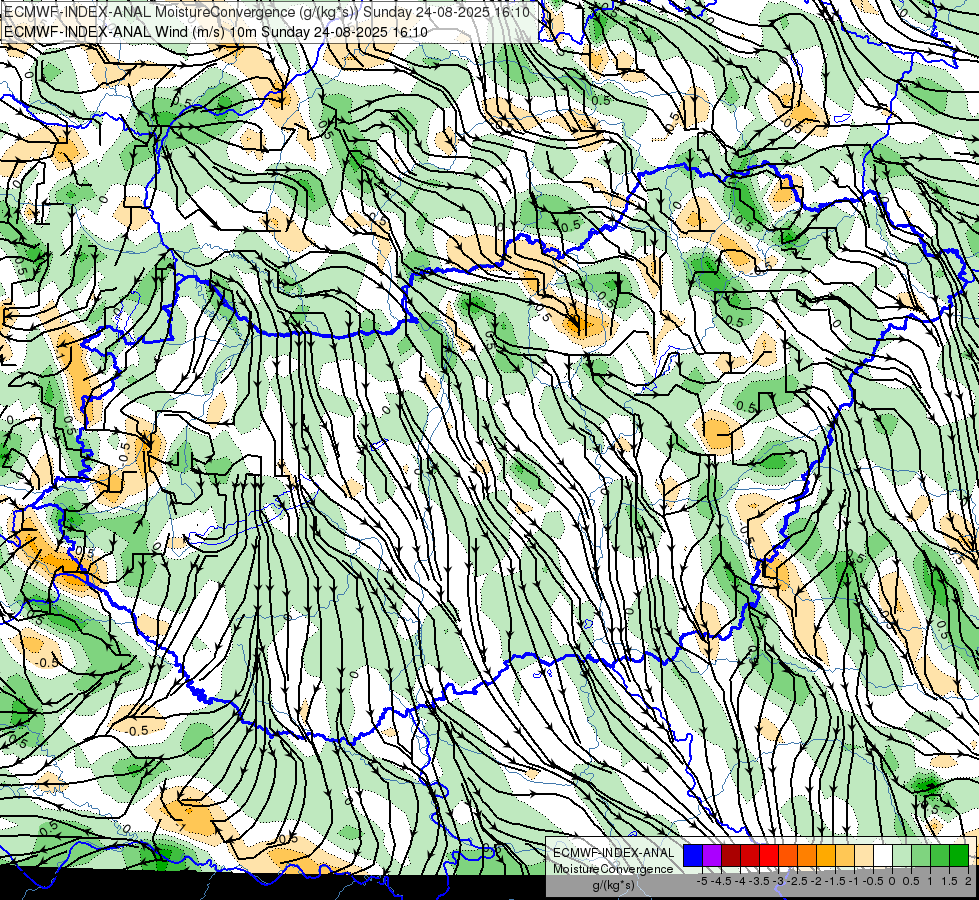
Task: Pick the swatch between -2.5 and -2 ticks
Action: click(807, 855)
